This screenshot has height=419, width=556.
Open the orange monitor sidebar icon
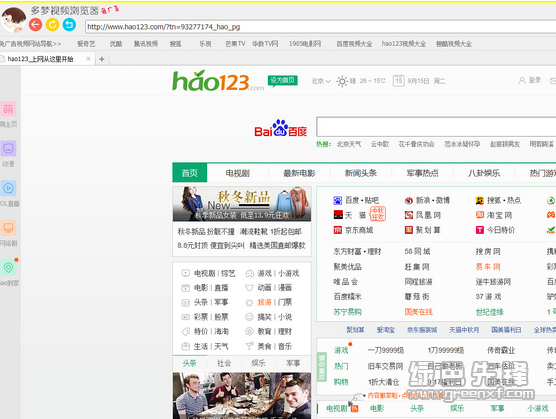pos(8,228)
